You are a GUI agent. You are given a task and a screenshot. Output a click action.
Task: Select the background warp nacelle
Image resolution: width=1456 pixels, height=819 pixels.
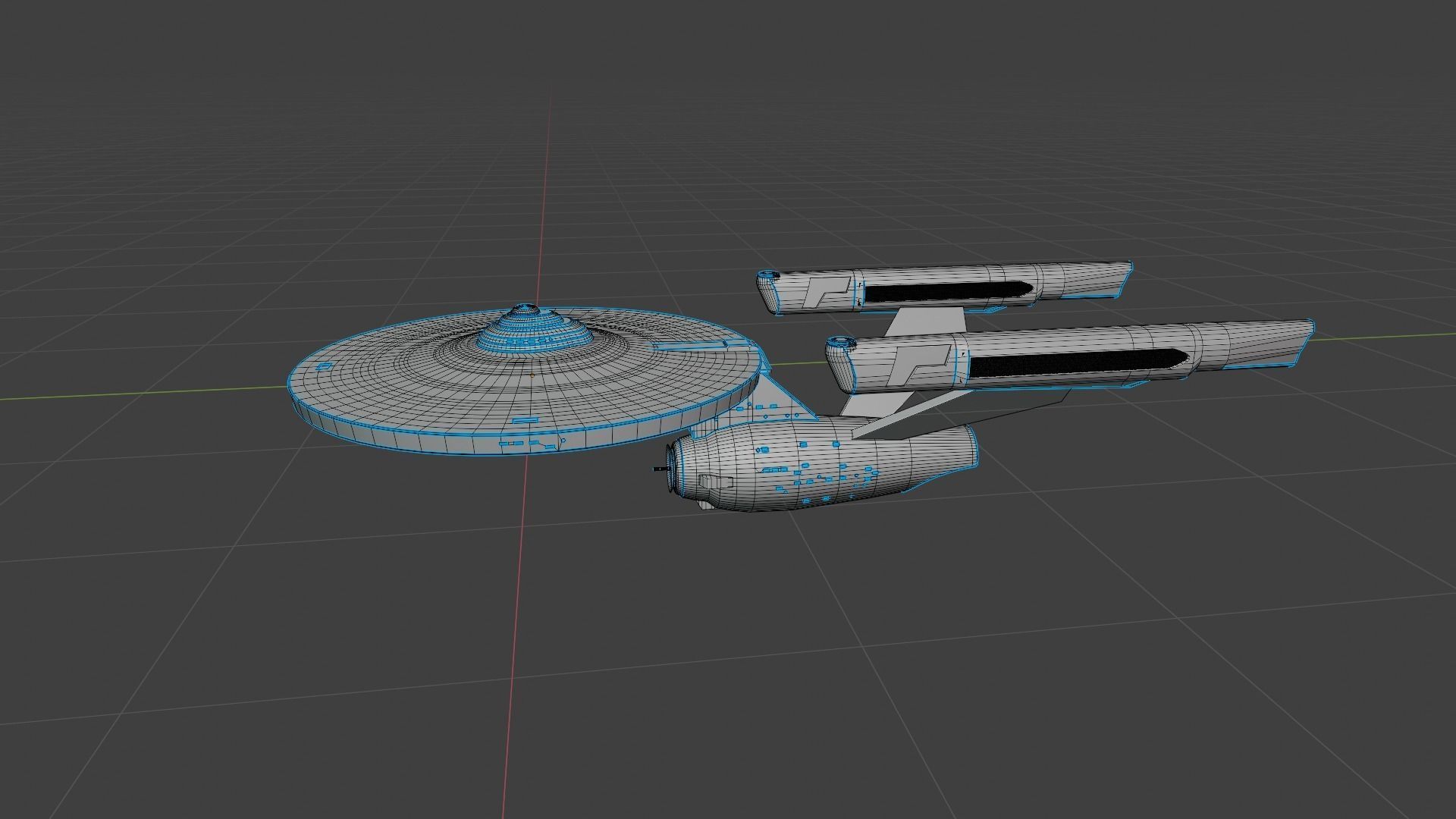point(944,287)
